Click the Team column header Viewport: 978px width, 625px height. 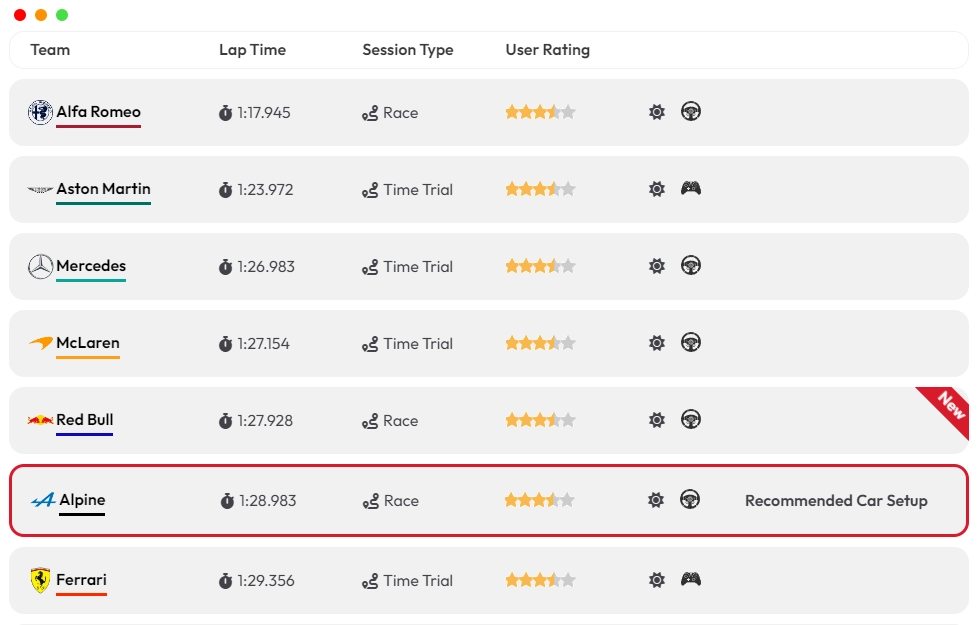50,50
